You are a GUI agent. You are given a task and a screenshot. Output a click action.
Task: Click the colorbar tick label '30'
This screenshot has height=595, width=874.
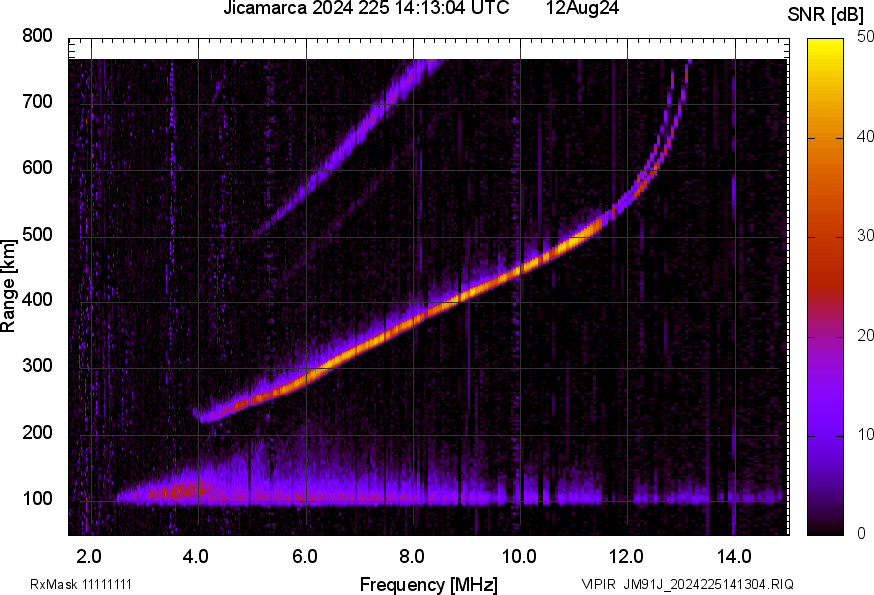click(865, 235)
